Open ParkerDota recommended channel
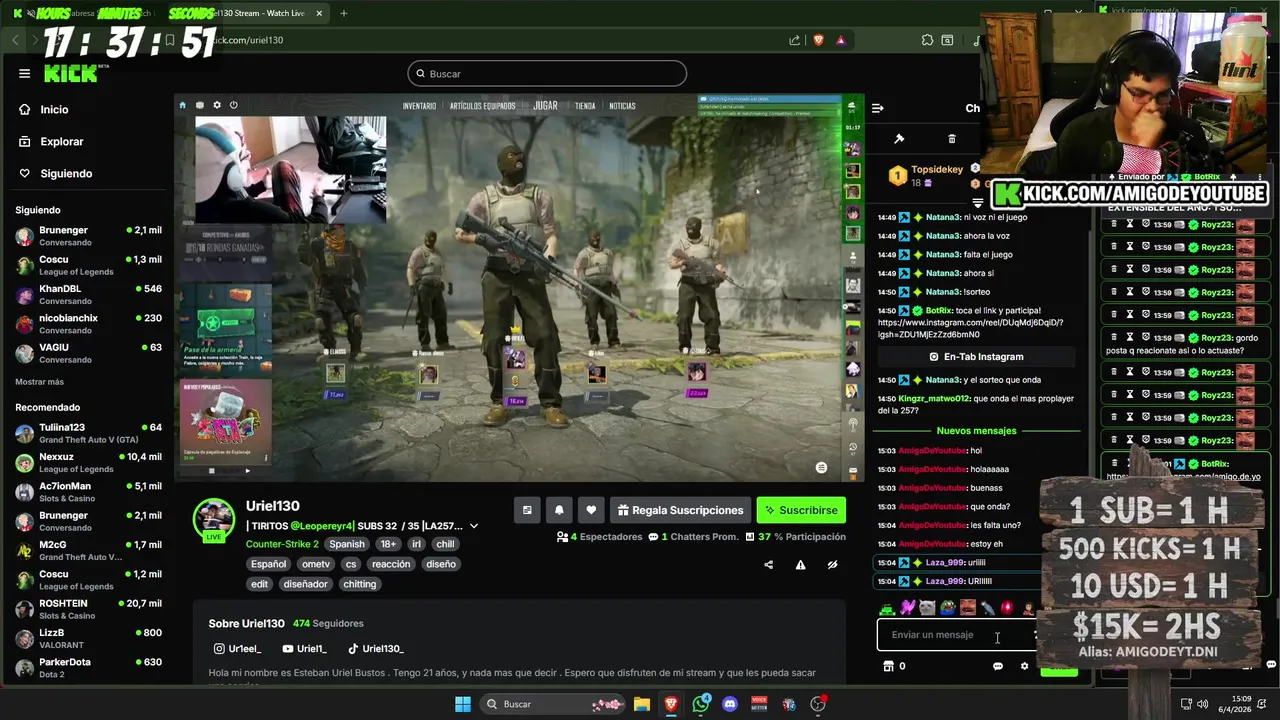1280x720 pixels. [88, 667]
